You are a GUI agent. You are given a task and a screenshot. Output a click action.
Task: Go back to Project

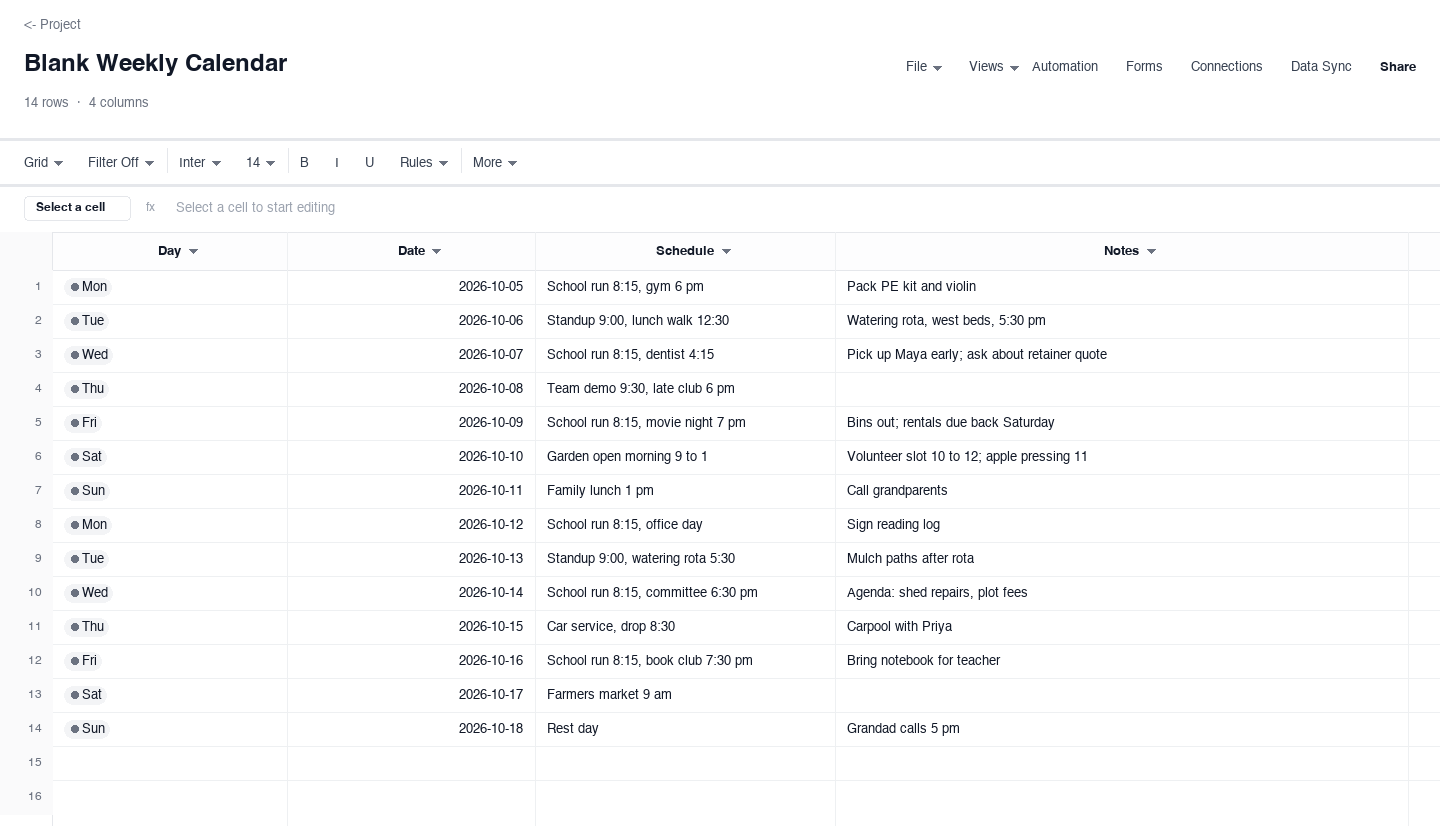click(52, 24)
